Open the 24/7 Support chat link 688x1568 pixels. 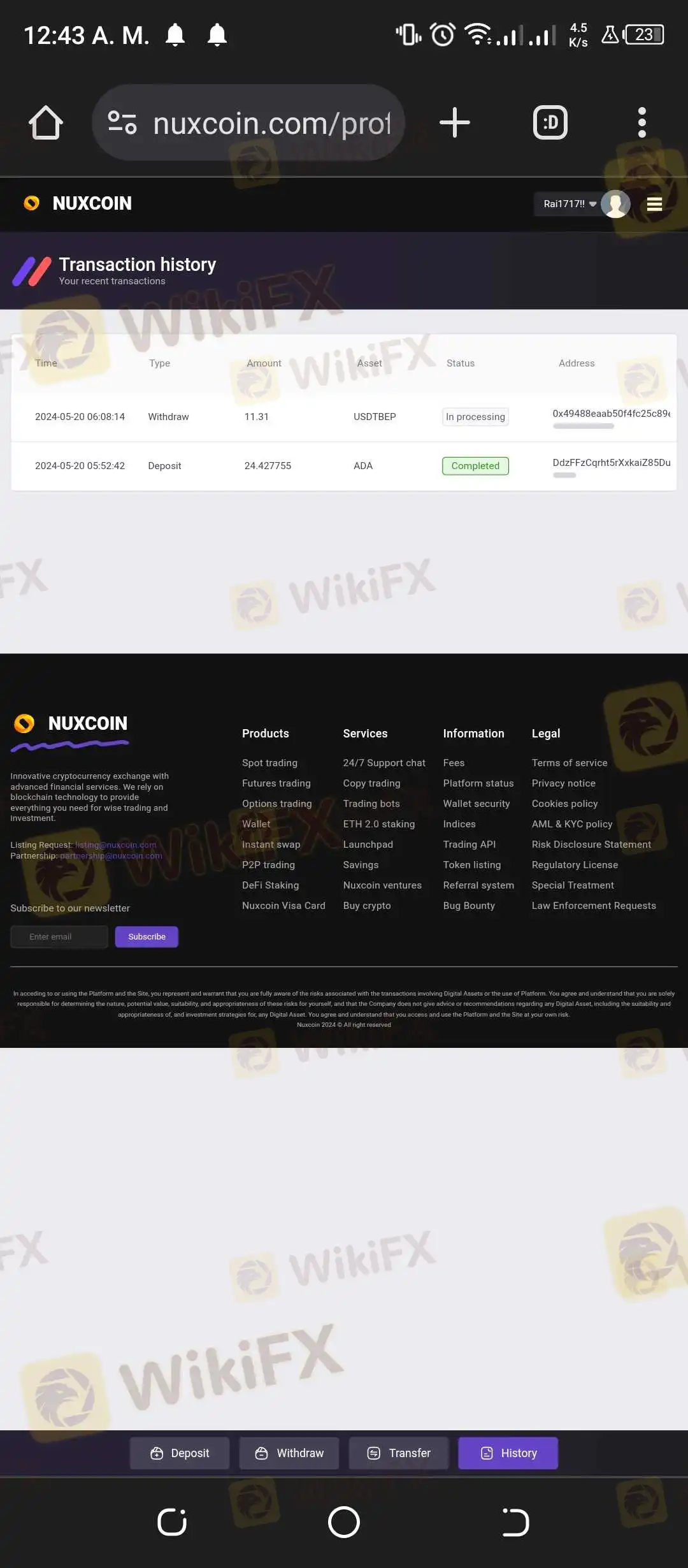(384, 762)
